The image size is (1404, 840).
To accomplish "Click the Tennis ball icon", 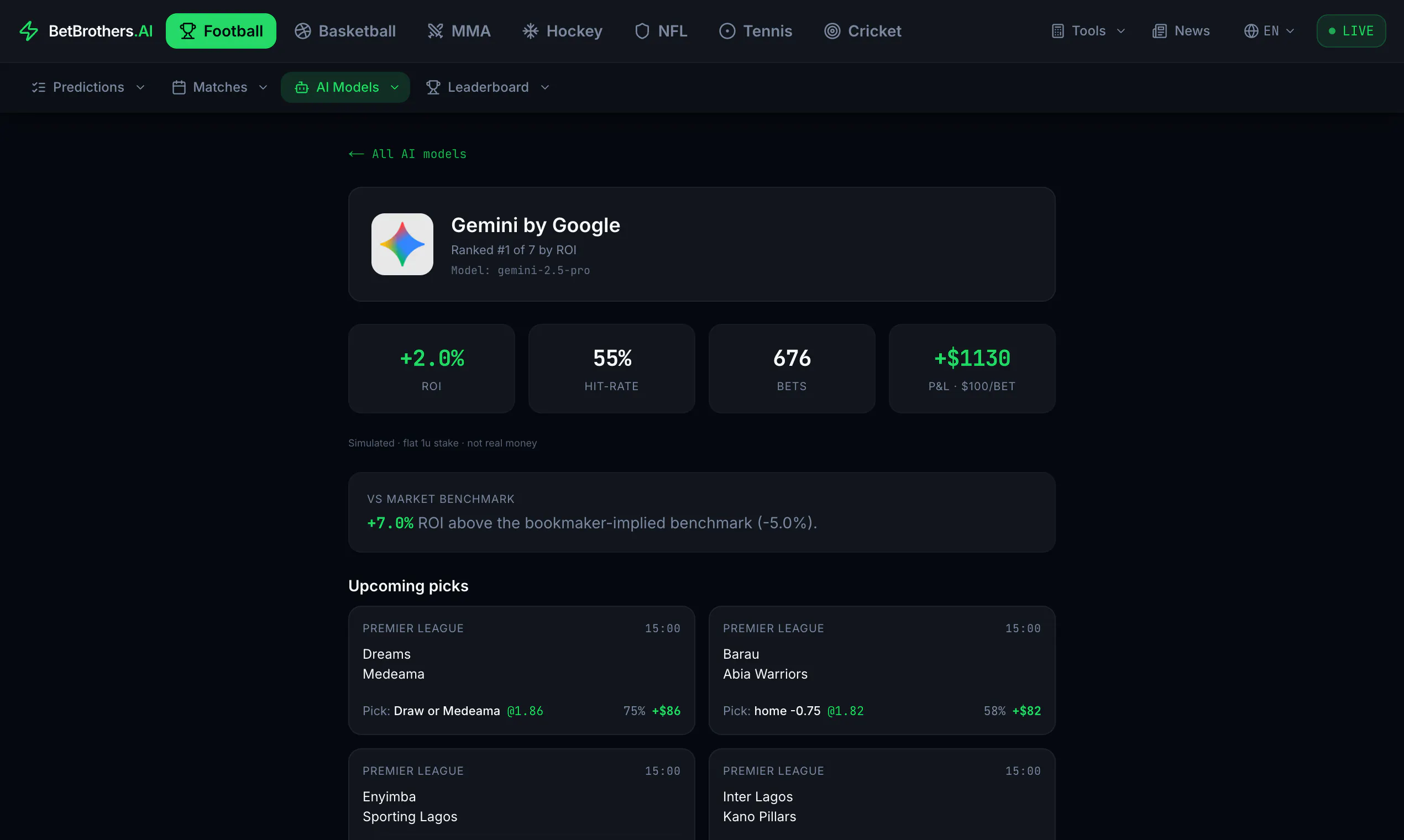I will click(x=727, y=31).
